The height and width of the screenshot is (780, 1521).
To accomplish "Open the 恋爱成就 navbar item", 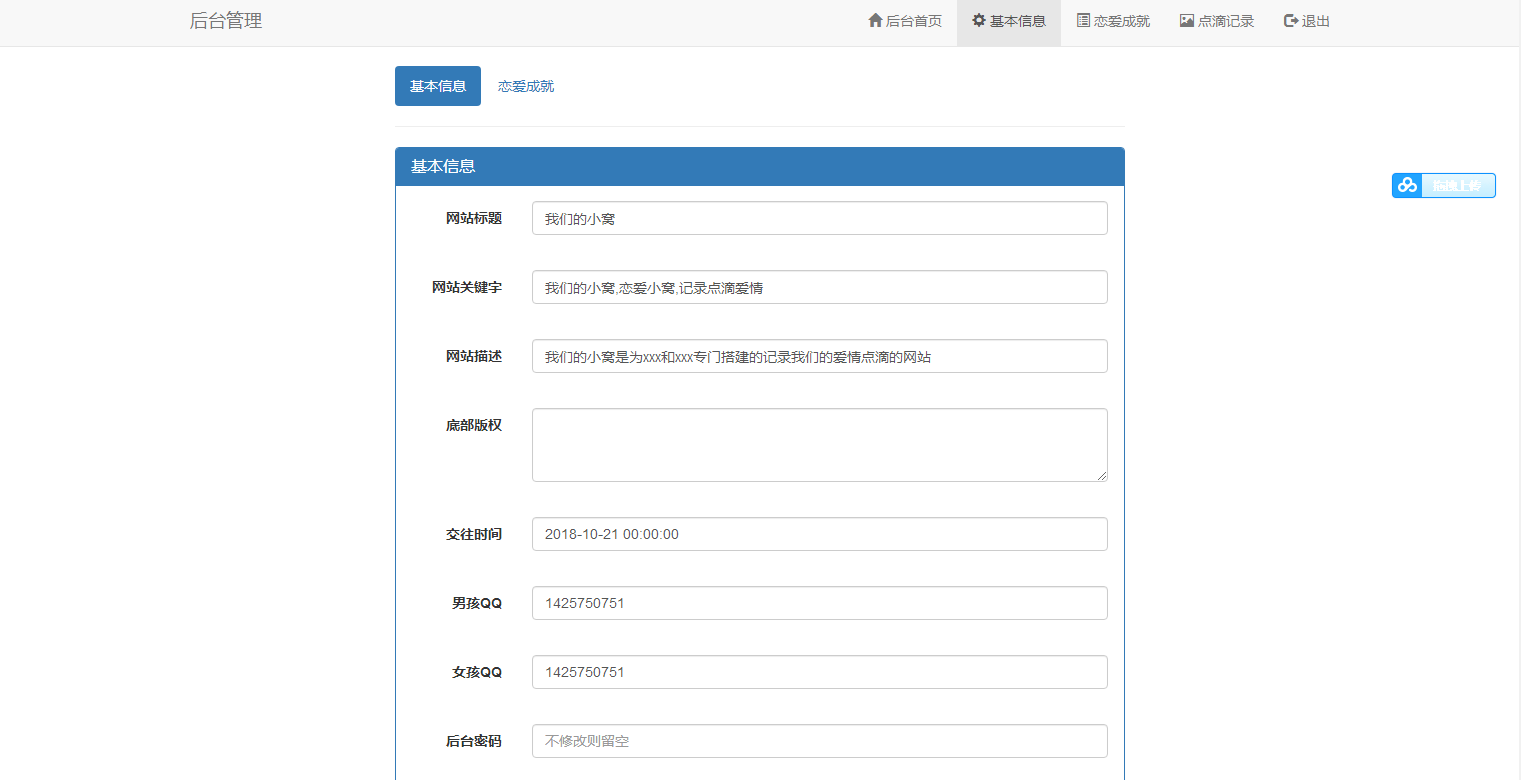I will point(1113,21).
